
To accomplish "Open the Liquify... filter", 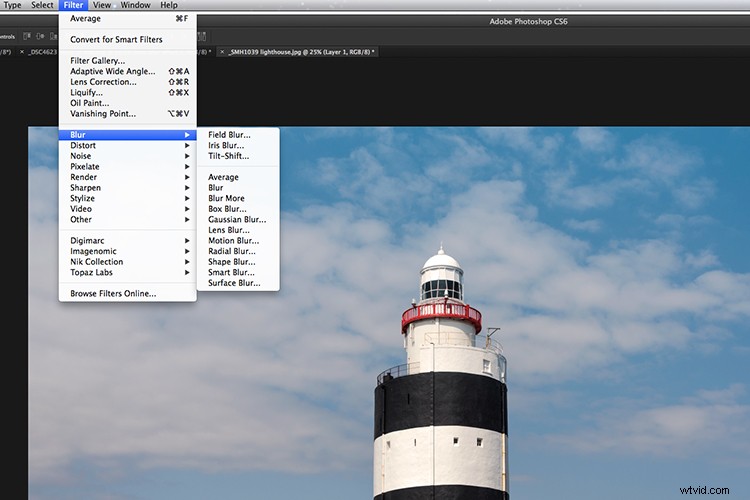I will [128, 92].
